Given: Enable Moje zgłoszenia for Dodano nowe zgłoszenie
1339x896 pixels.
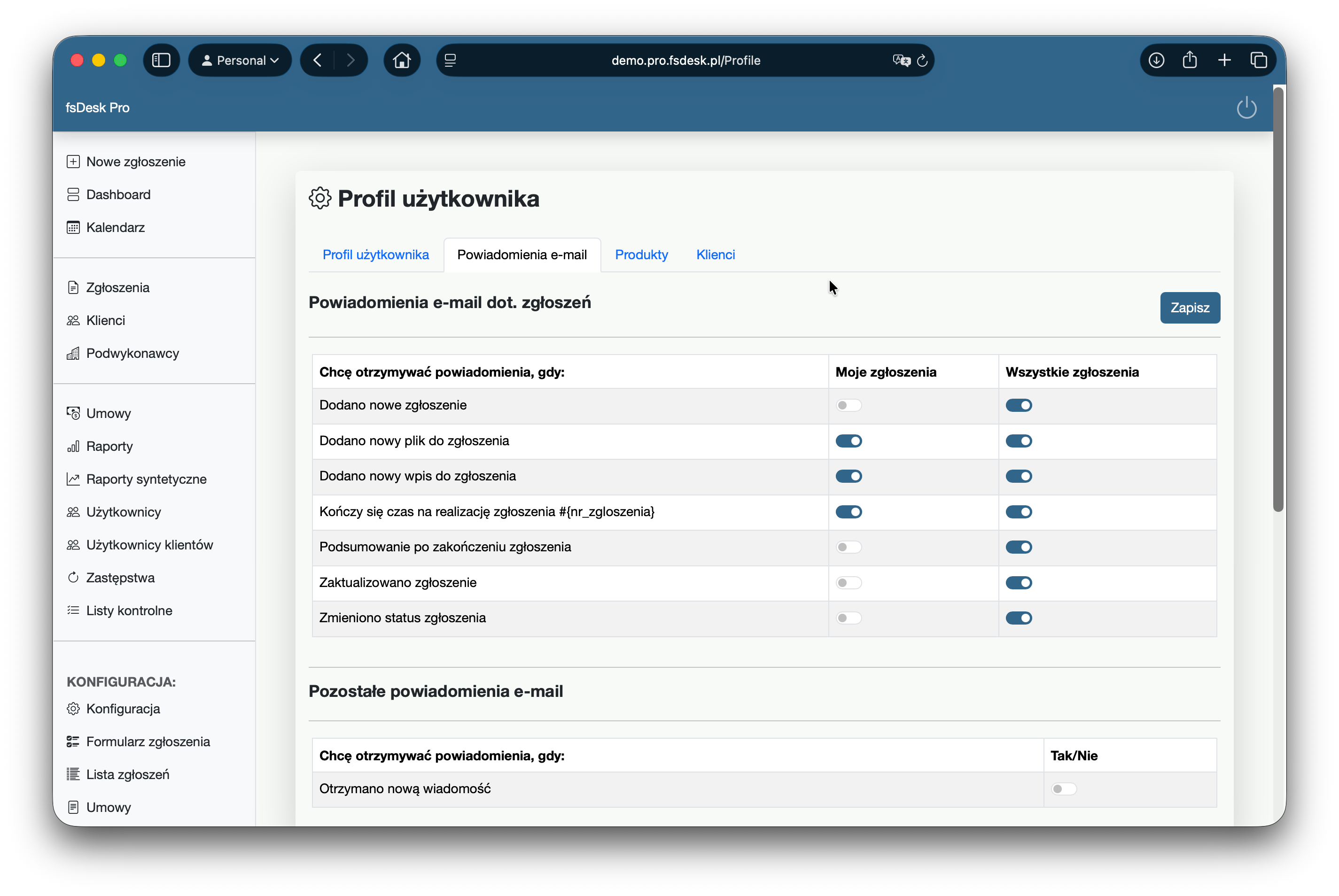Looking at the screenshot, I should [x=848, y=405].
